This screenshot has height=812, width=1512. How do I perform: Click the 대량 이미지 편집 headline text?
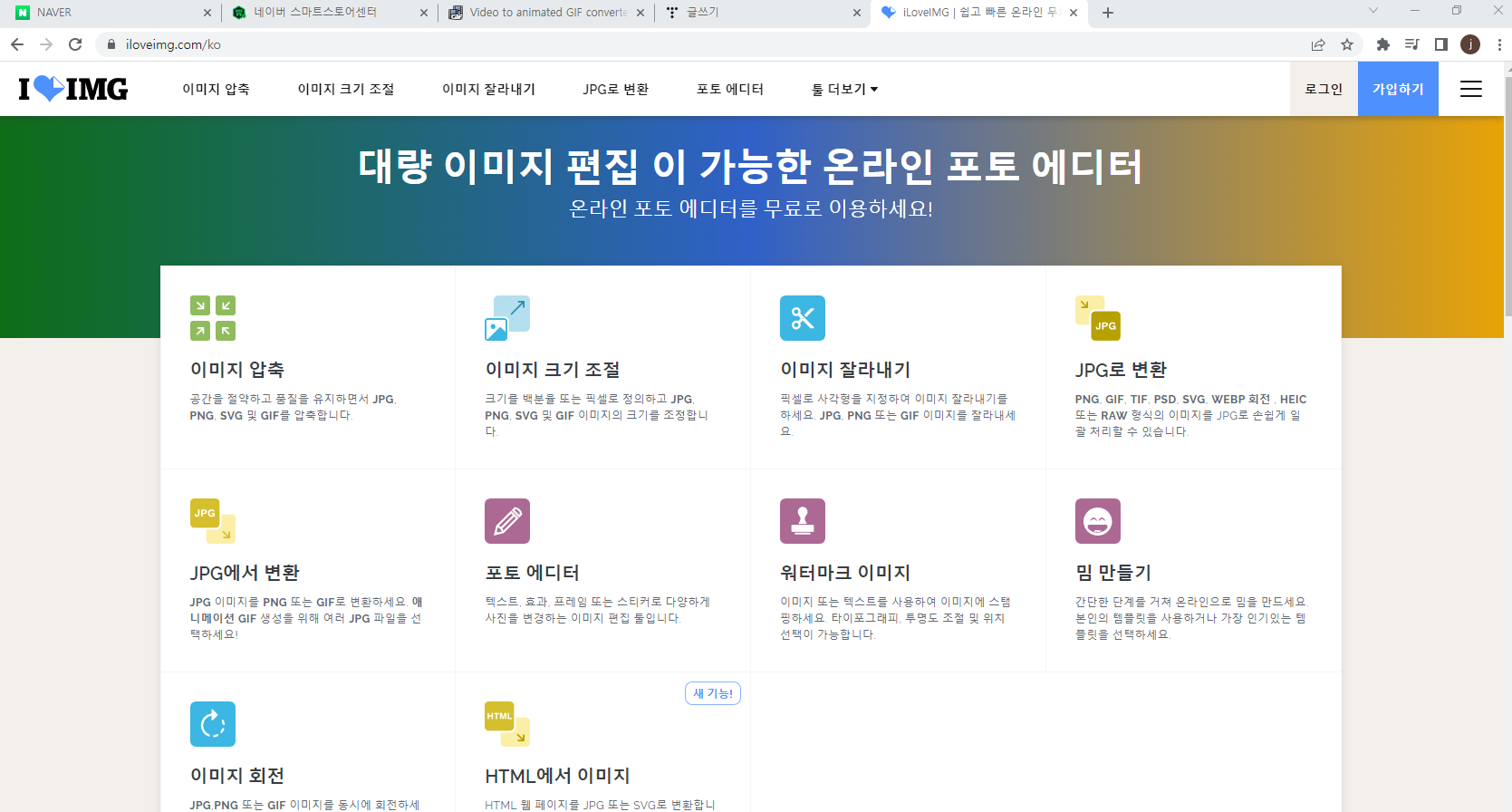click(750, 166)
